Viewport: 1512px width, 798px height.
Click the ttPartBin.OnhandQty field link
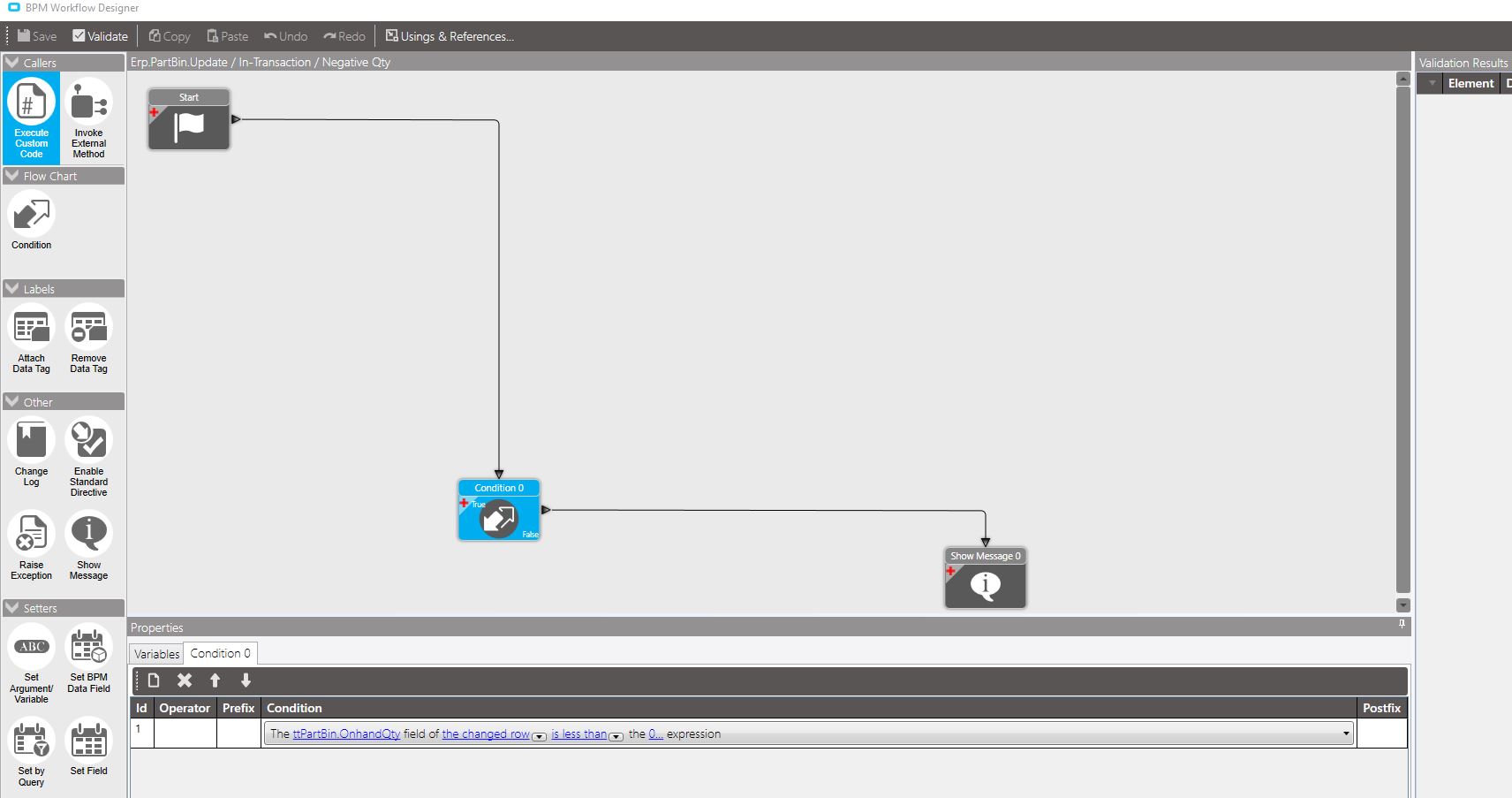[x=346, y=733]
